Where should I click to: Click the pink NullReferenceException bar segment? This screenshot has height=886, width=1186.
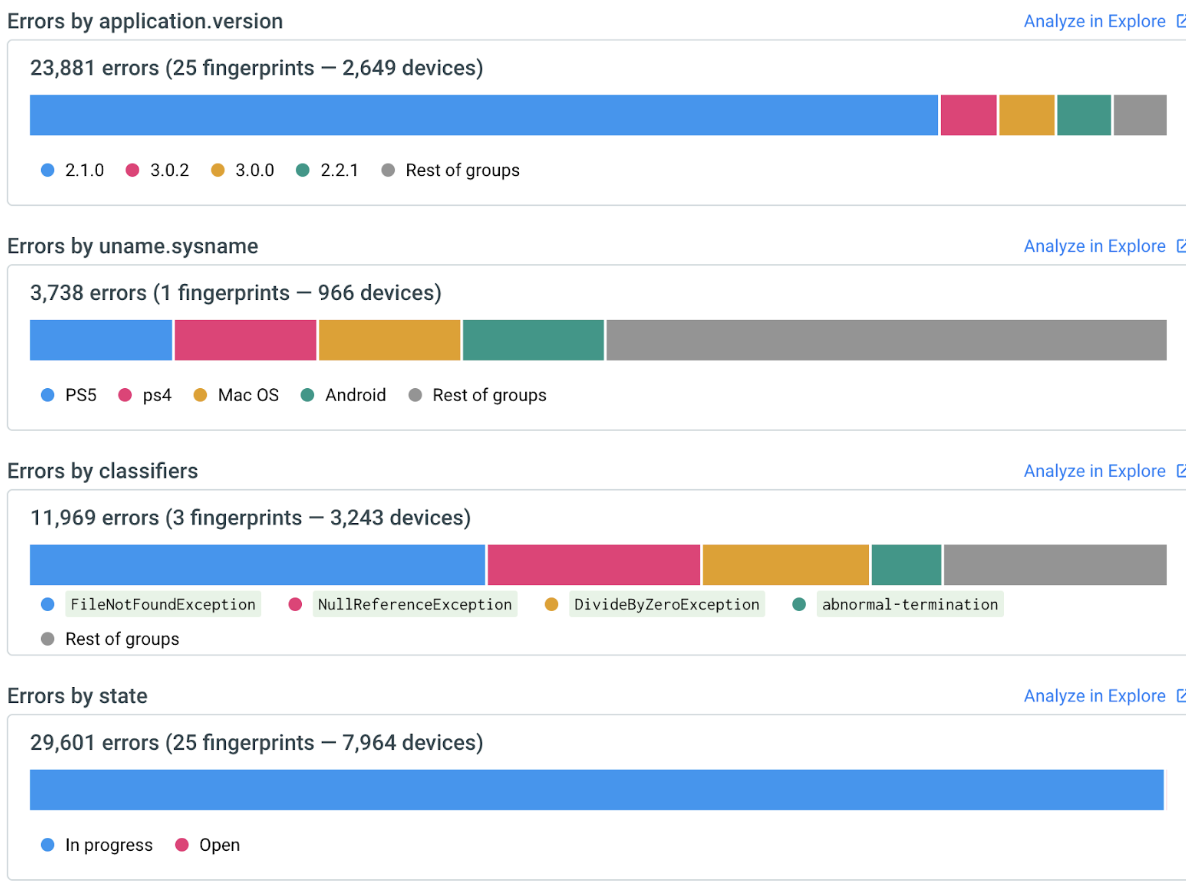(x=593, y=565)
